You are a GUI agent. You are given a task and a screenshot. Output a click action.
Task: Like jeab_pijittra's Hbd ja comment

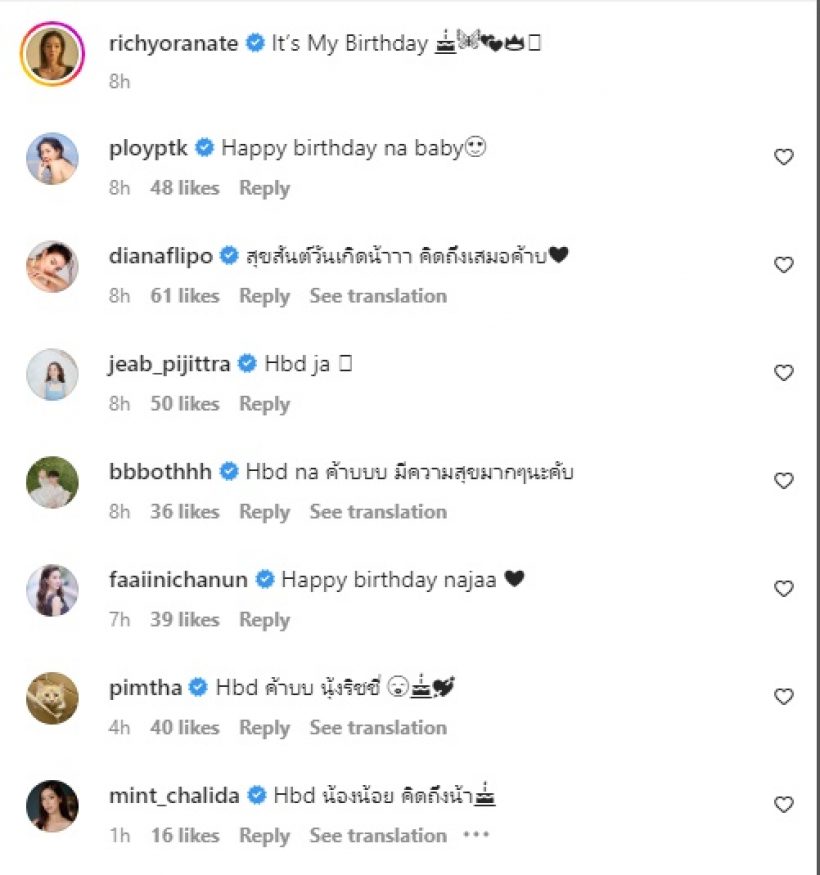coord(784,373)
